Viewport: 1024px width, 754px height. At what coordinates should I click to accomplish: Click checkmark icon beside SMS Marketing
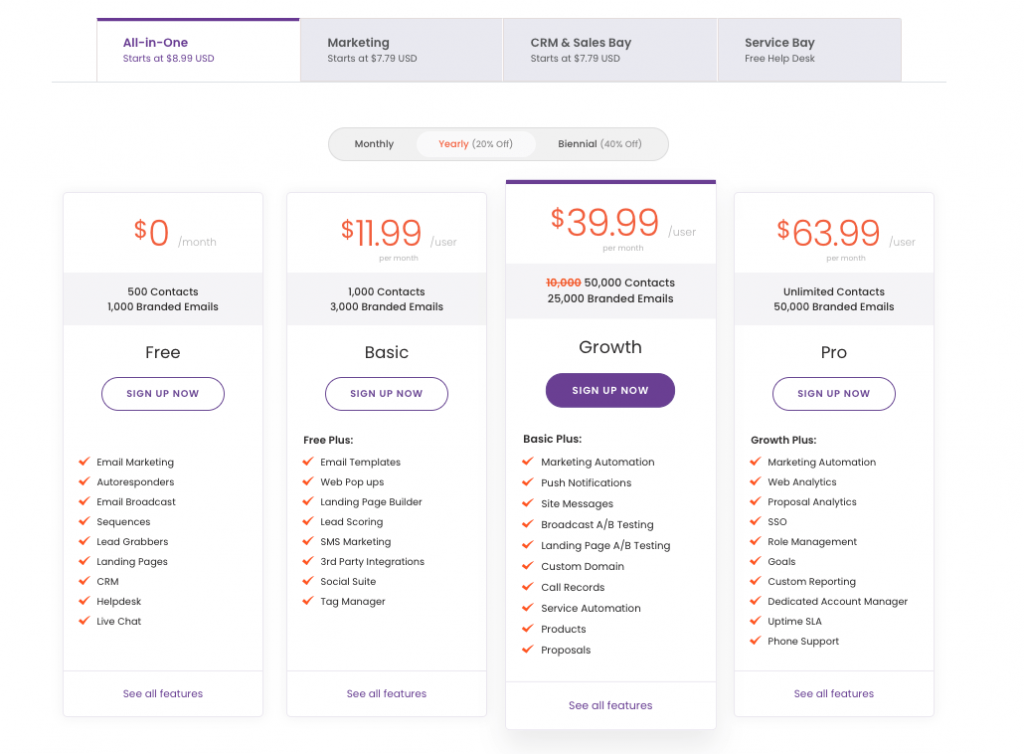point(308,541)
